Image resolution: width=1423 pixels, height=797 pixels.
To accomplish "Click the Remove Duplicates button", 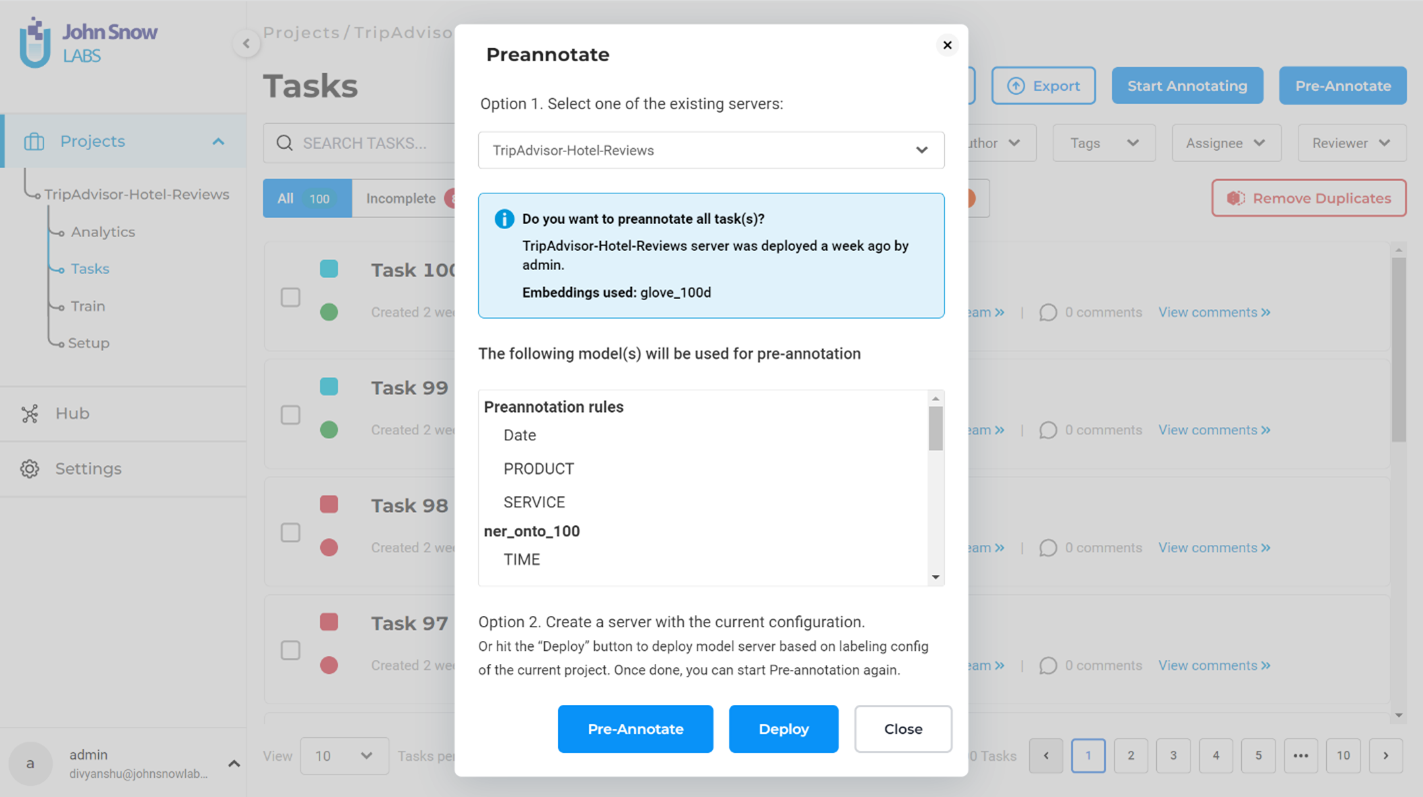I will point(1309,198).
